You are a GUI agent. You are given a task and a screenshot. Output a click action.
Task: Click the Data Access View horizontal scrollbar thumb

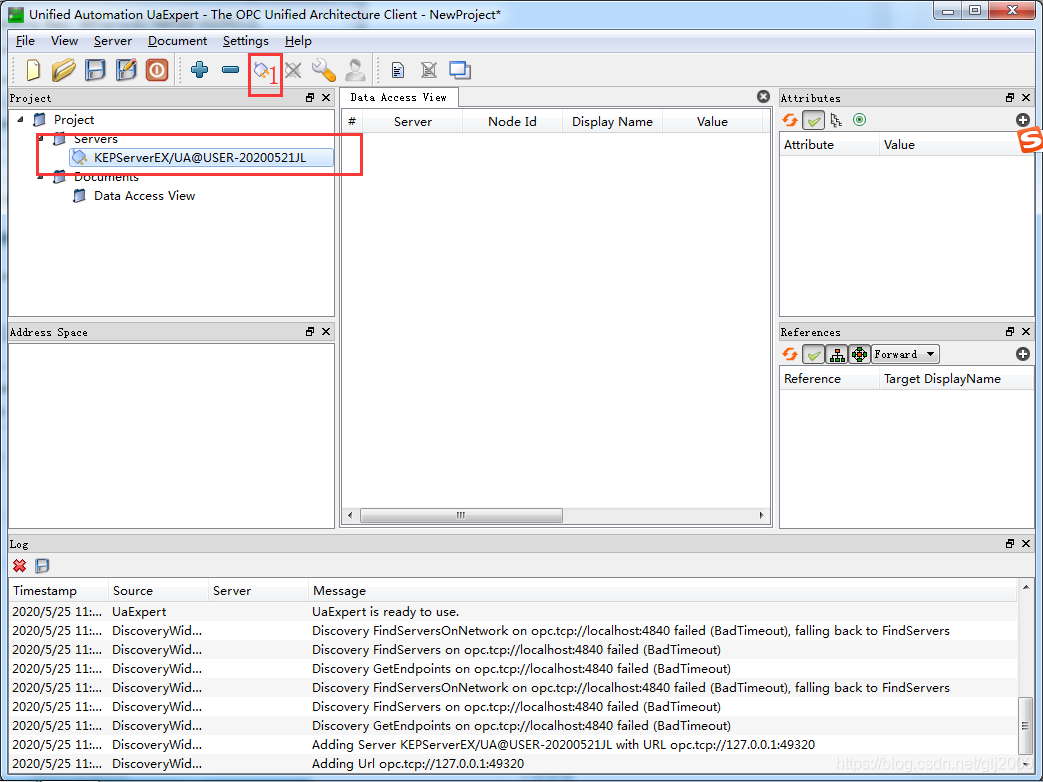461,515
